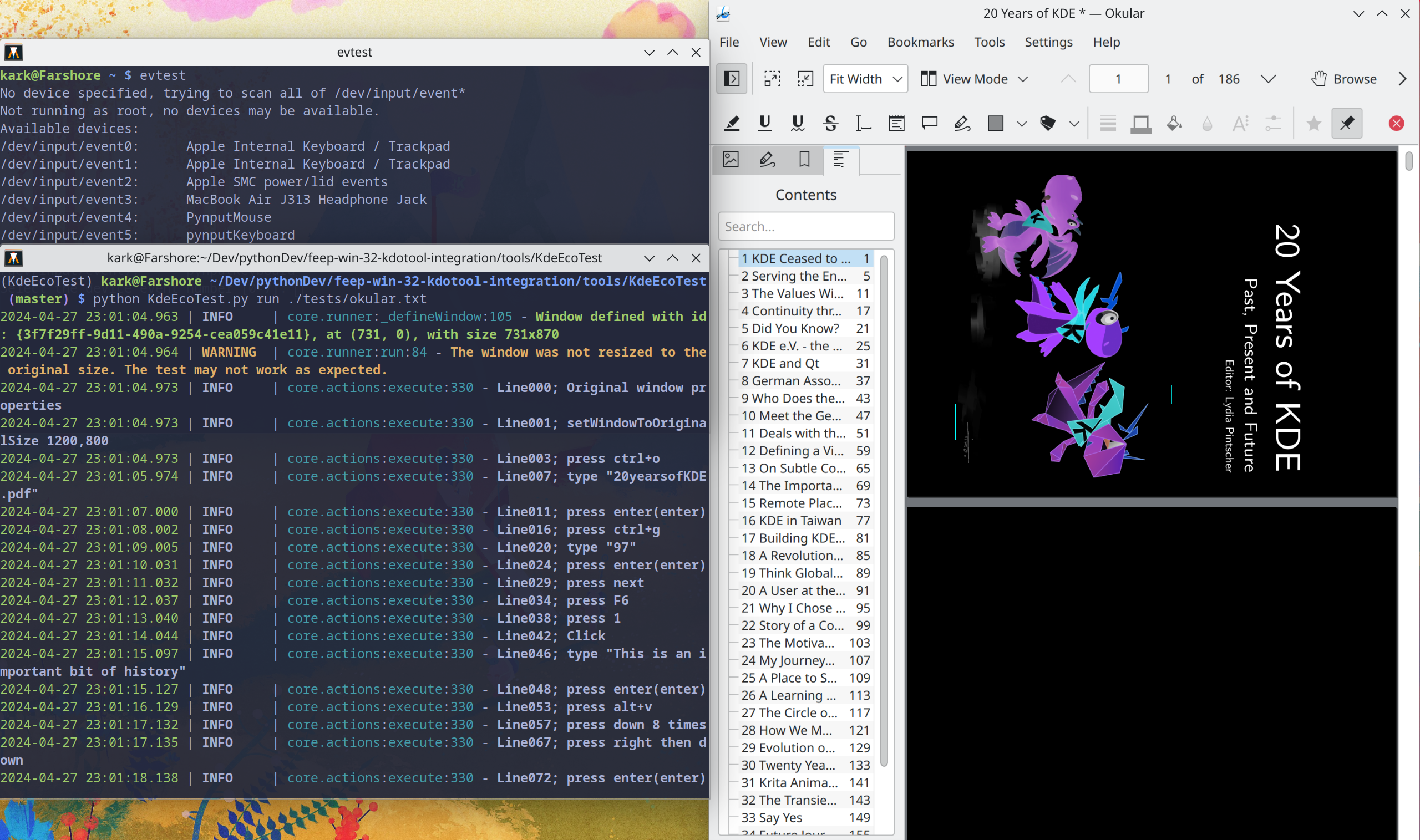Screen dimensions: 1420x840
Task: Open the shape tool dropdown arrow
Action: pos(1022,124)
